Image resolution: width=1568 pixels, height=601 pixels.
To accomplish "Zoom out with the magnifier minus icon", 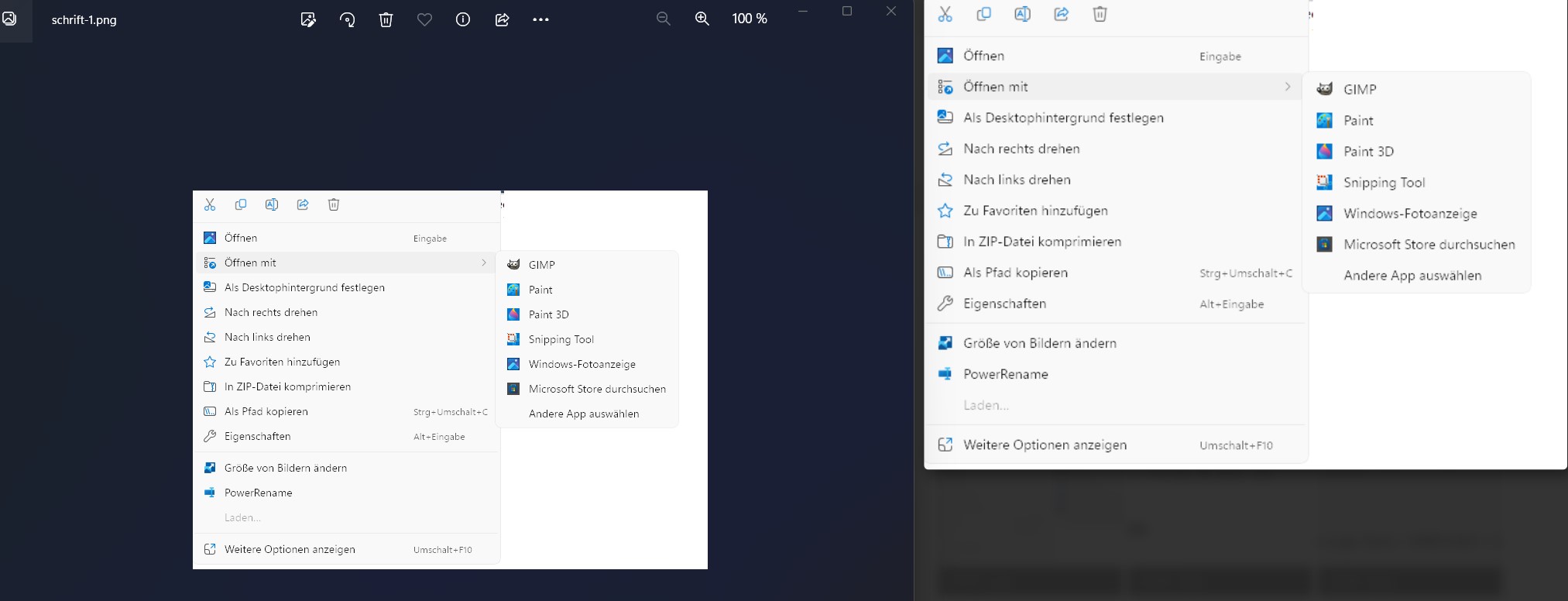I will click(664, 19).
